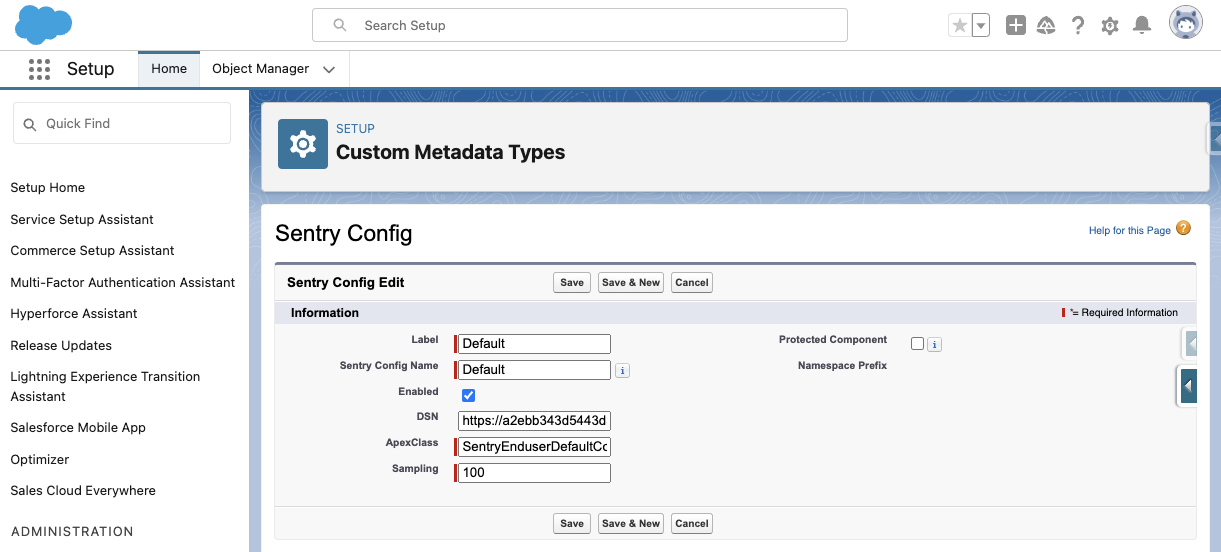The image size is (1221, 552).
Task: Edit the Label field
Action: pos(534,344)
